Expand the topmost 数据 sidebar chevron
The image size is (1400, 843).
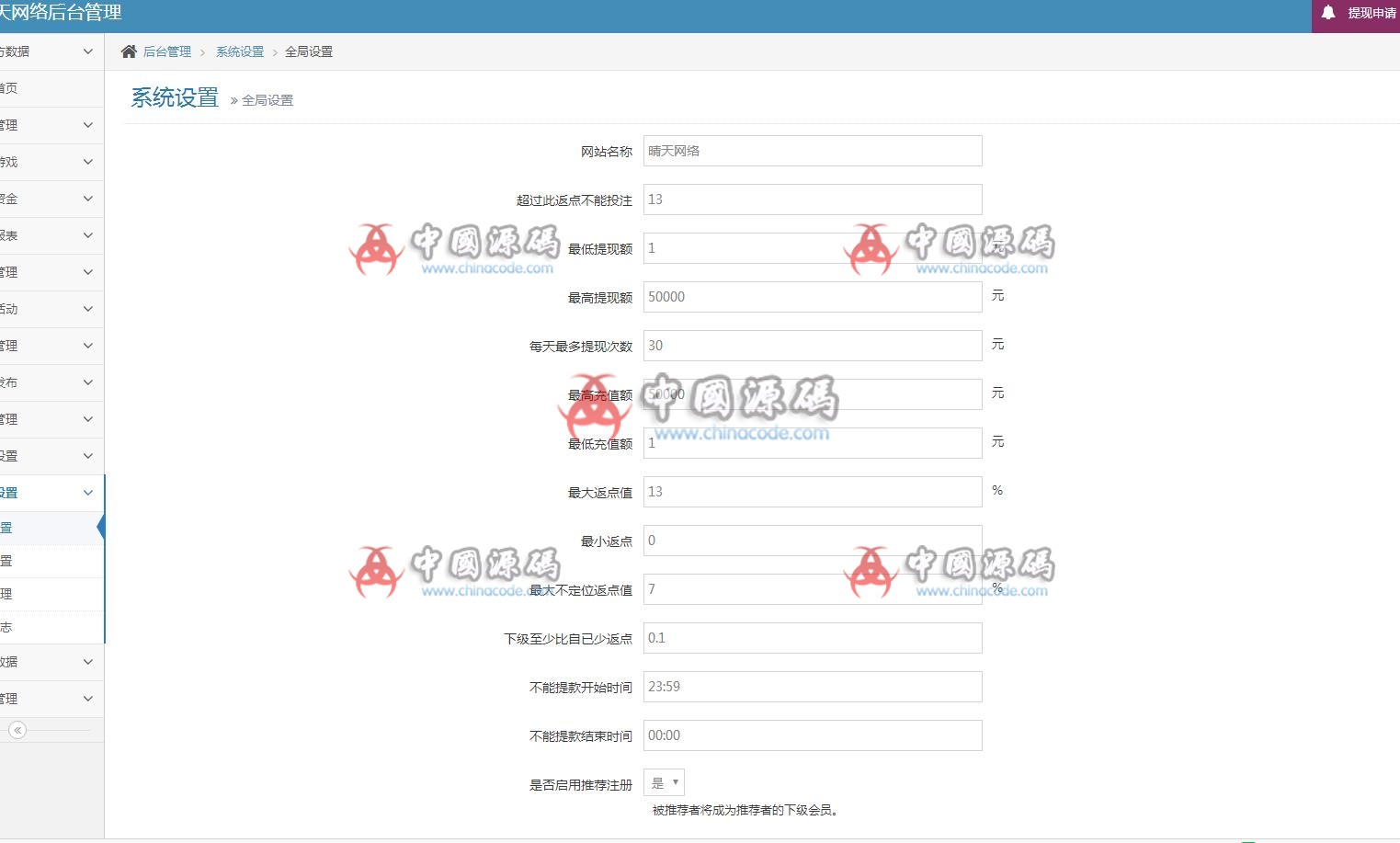coord(88,51)
